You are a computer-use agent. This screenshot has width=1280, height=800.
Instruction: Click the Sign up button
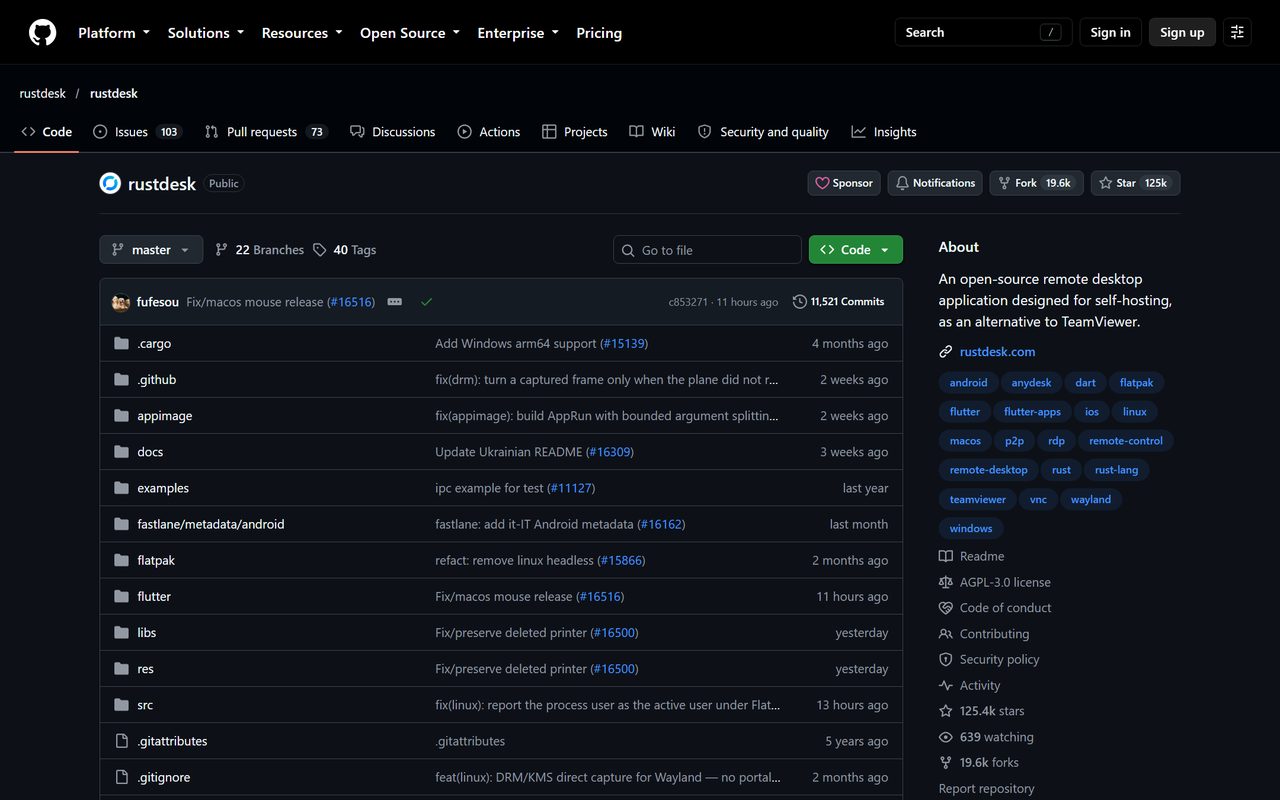tap(1182, 33)
